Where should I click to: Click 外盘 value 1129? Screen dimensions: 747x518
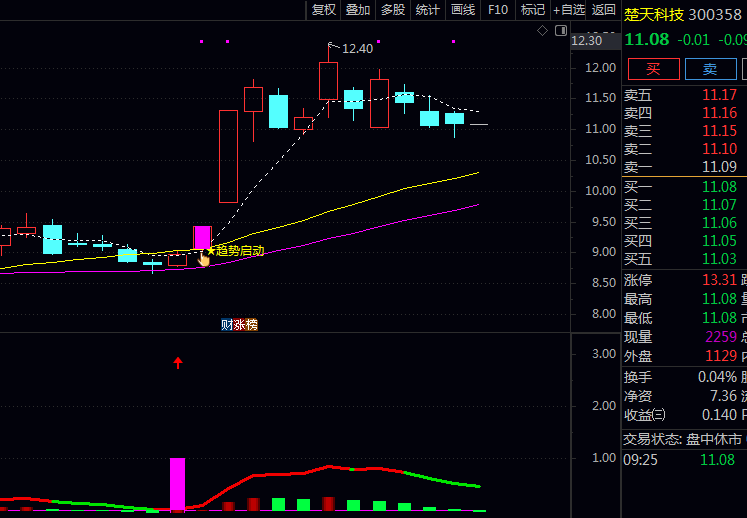click(721, 355)
